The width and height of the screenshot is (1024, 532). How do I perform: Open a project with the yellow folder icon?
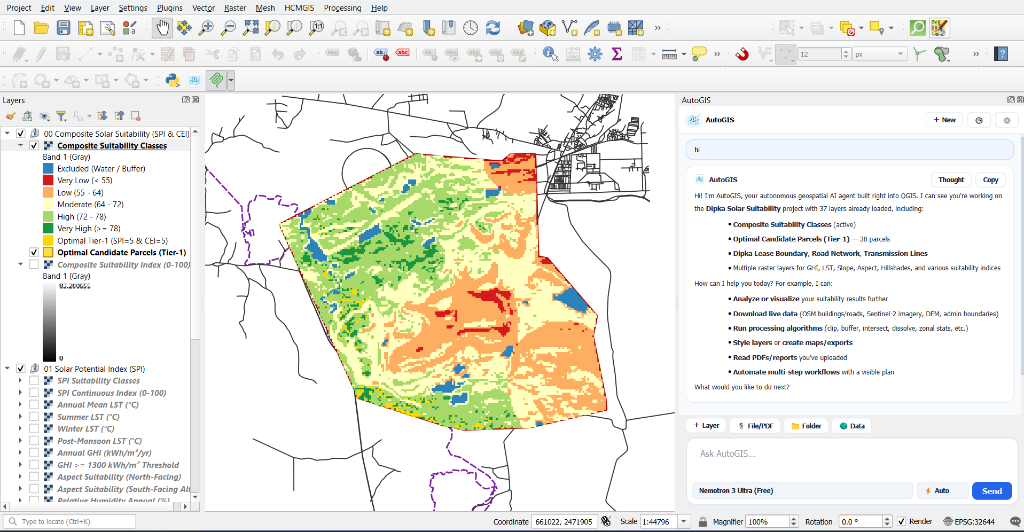point(41,28)
